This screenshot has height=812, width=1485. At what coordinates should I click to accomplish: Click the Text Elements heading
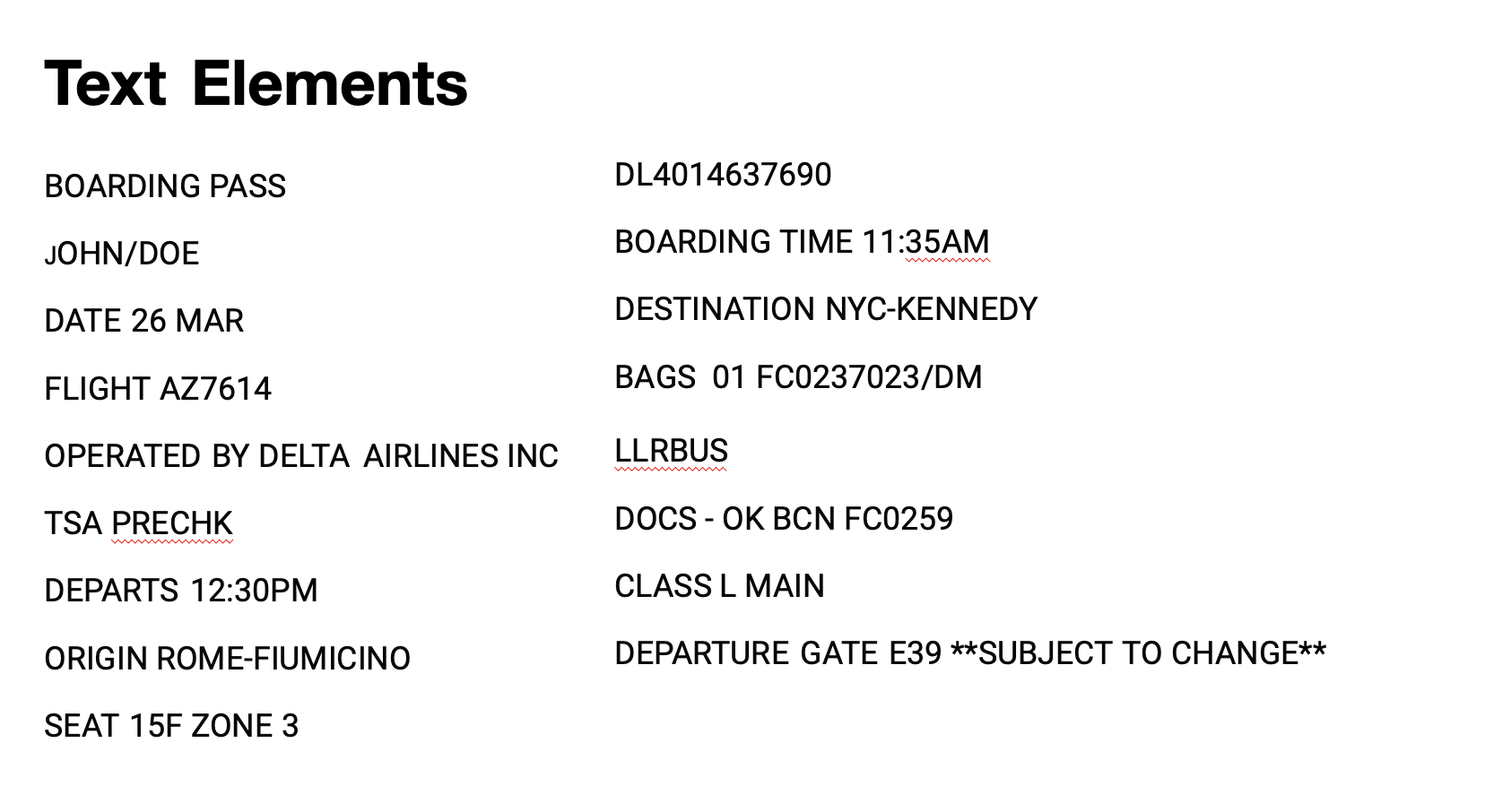256,84
